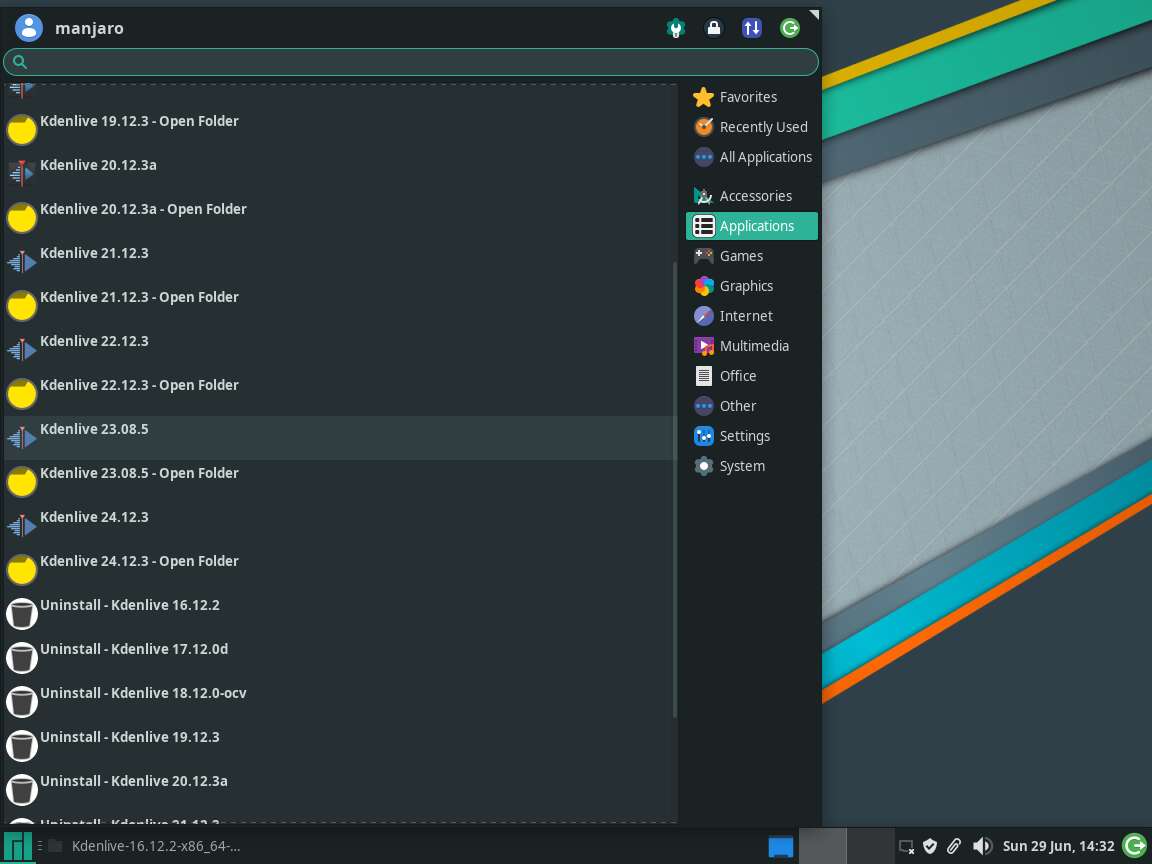Select the Graphics category

(752, 287)
